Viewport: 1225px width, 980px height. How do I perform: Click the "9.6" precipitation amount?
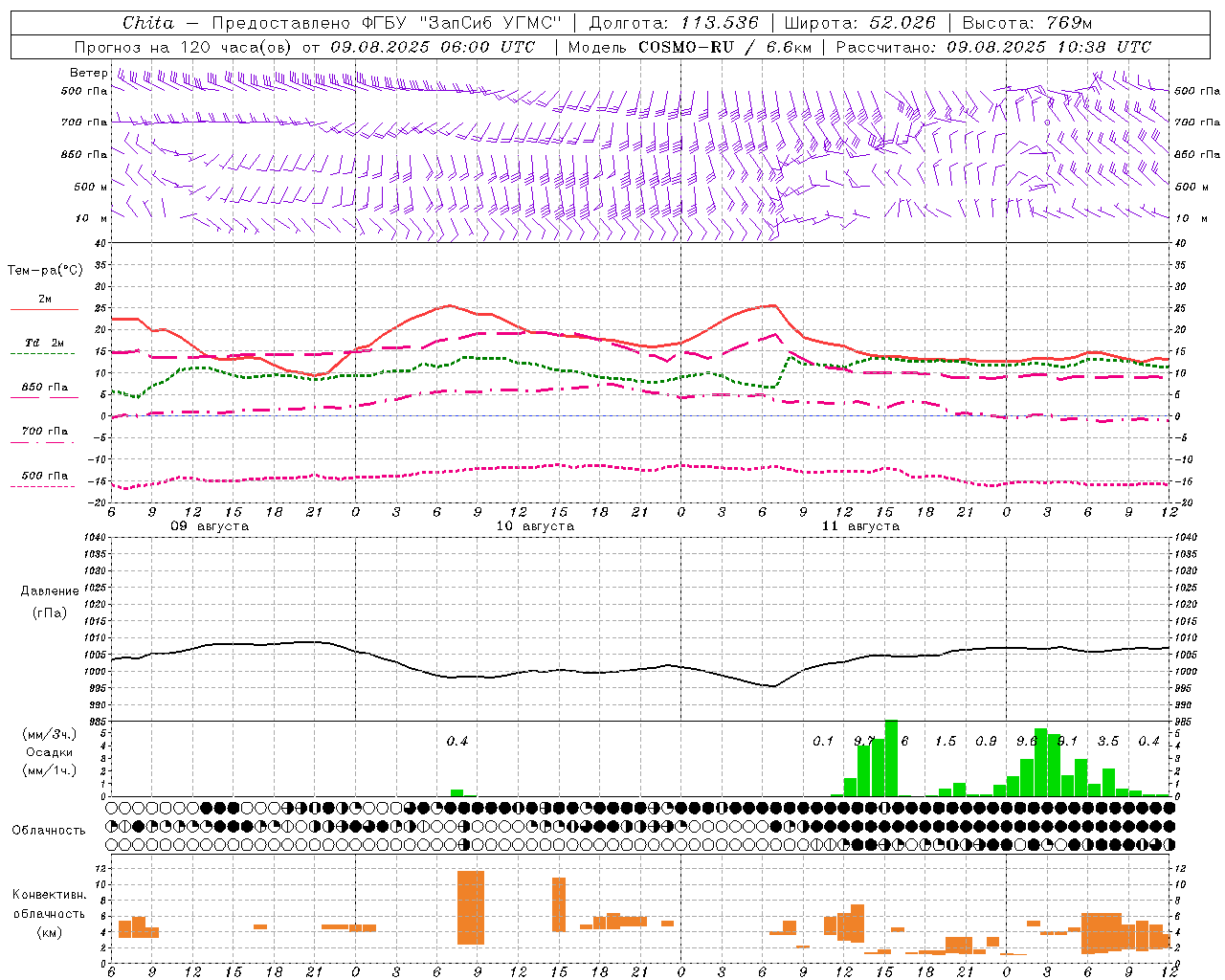tap(1026, 742)
